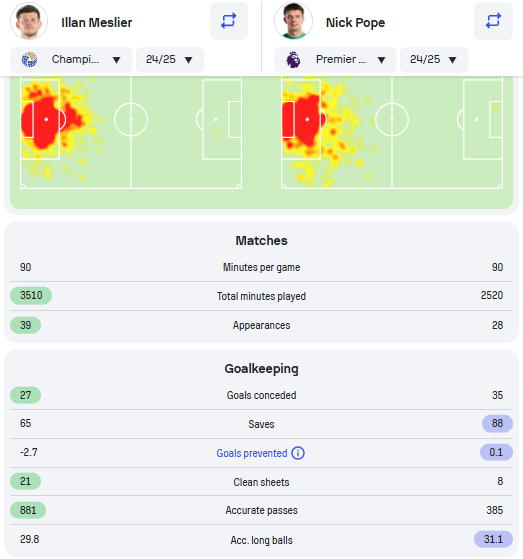Open Championship tournament dropdown for Meslier

coord(71,60)
